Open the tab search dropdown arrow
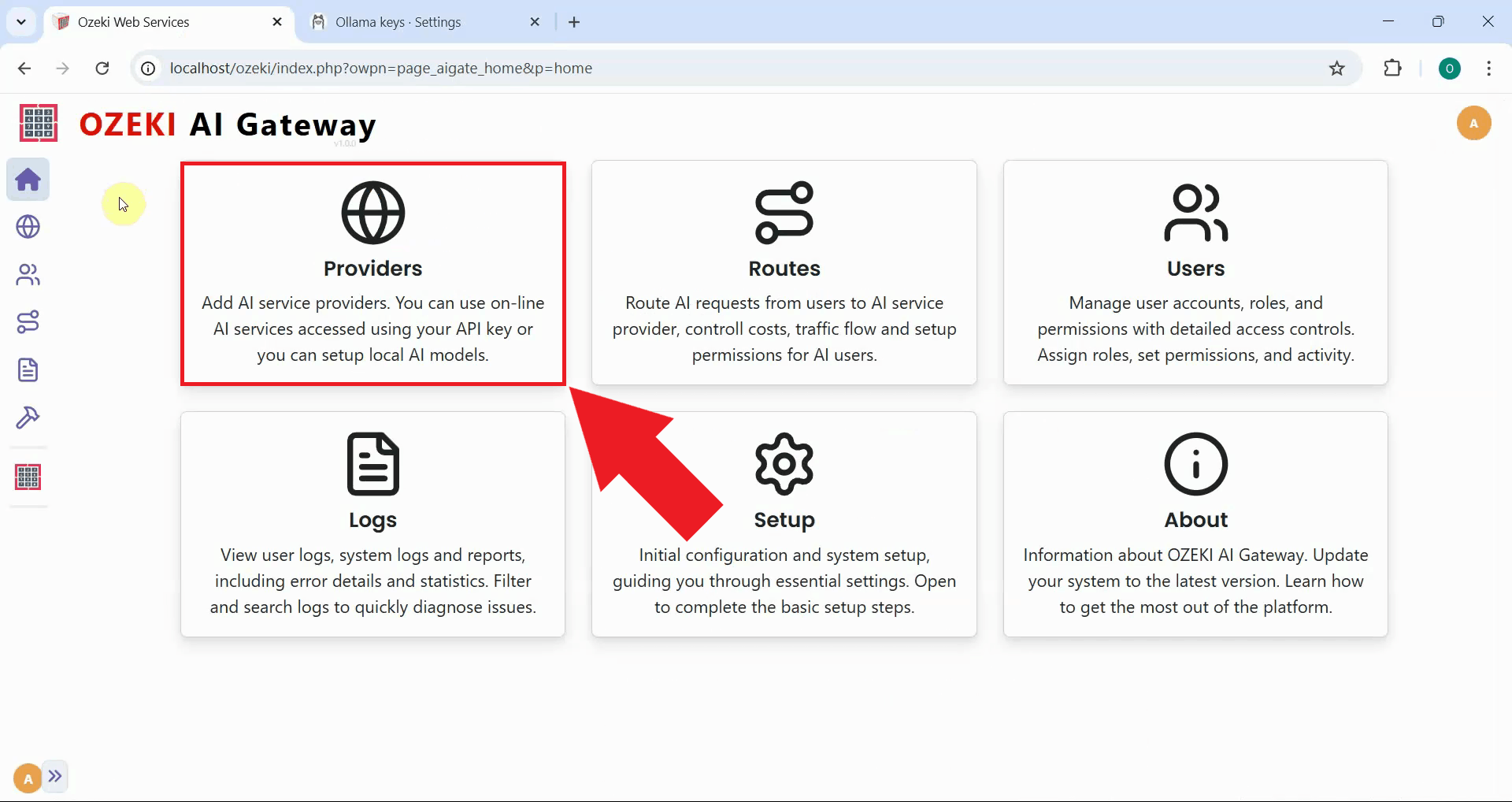The image size is (1512, 802). click(21, 21)
